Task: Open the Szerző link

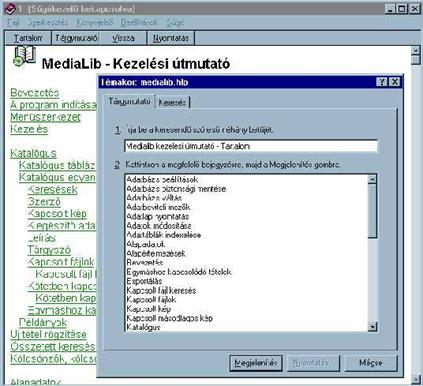Action: pyautogui.click(x=44, y=202)
